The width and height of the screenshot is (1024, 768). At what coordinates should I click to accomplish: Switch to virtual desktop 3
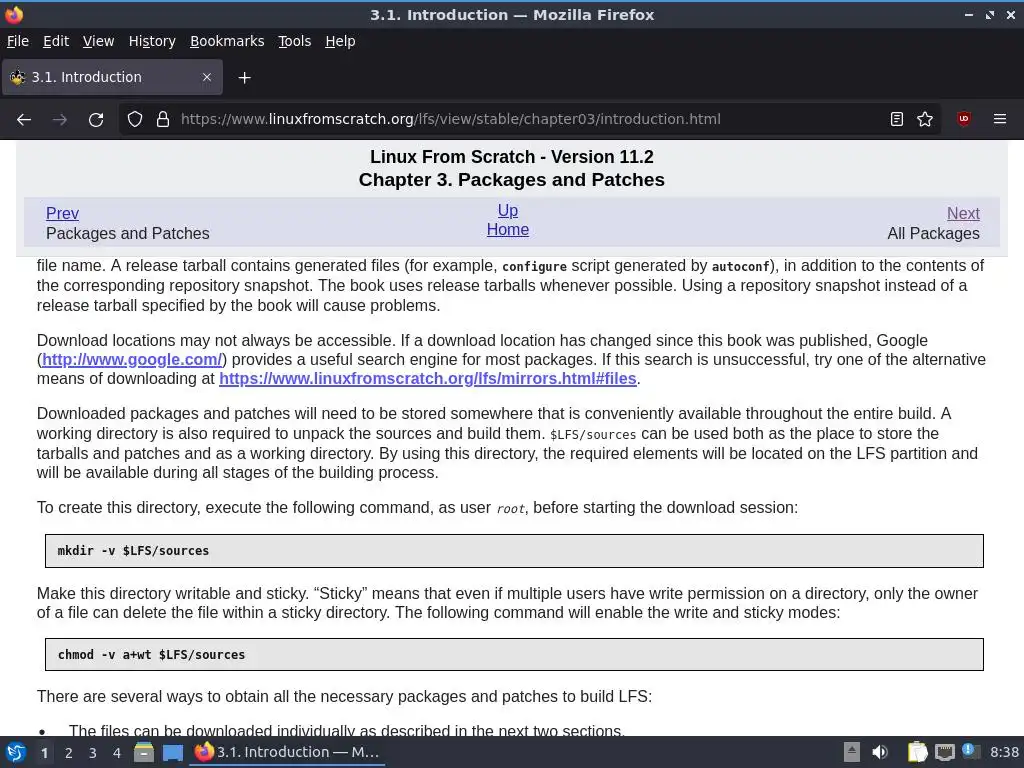click(x=93, y=753)
